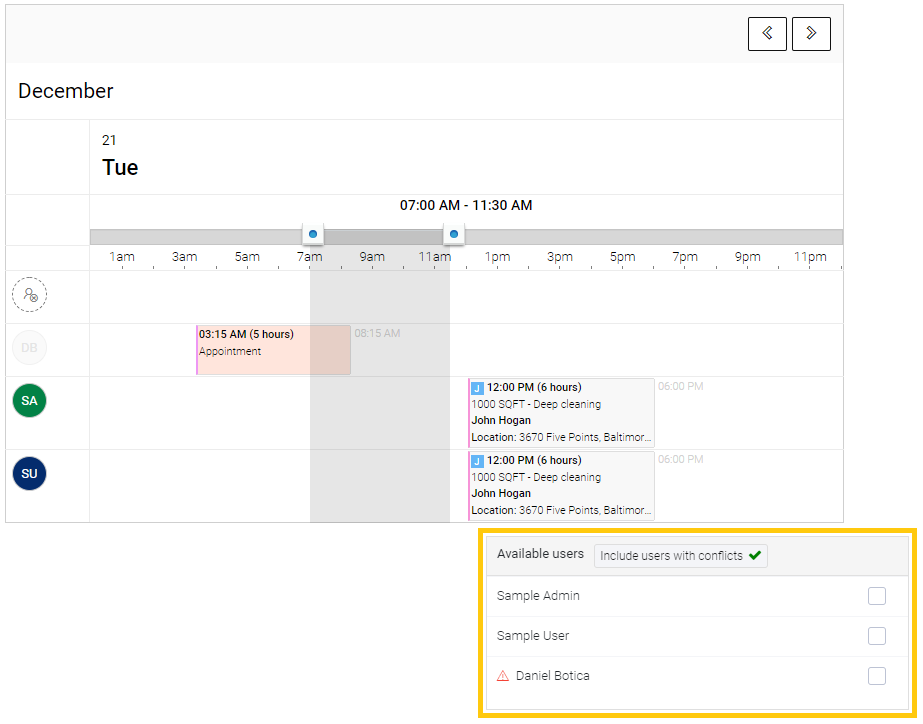The image size is (923, 724).
Task: Check the Daniel Botica checkbox
Action: (x=877, y=676)
